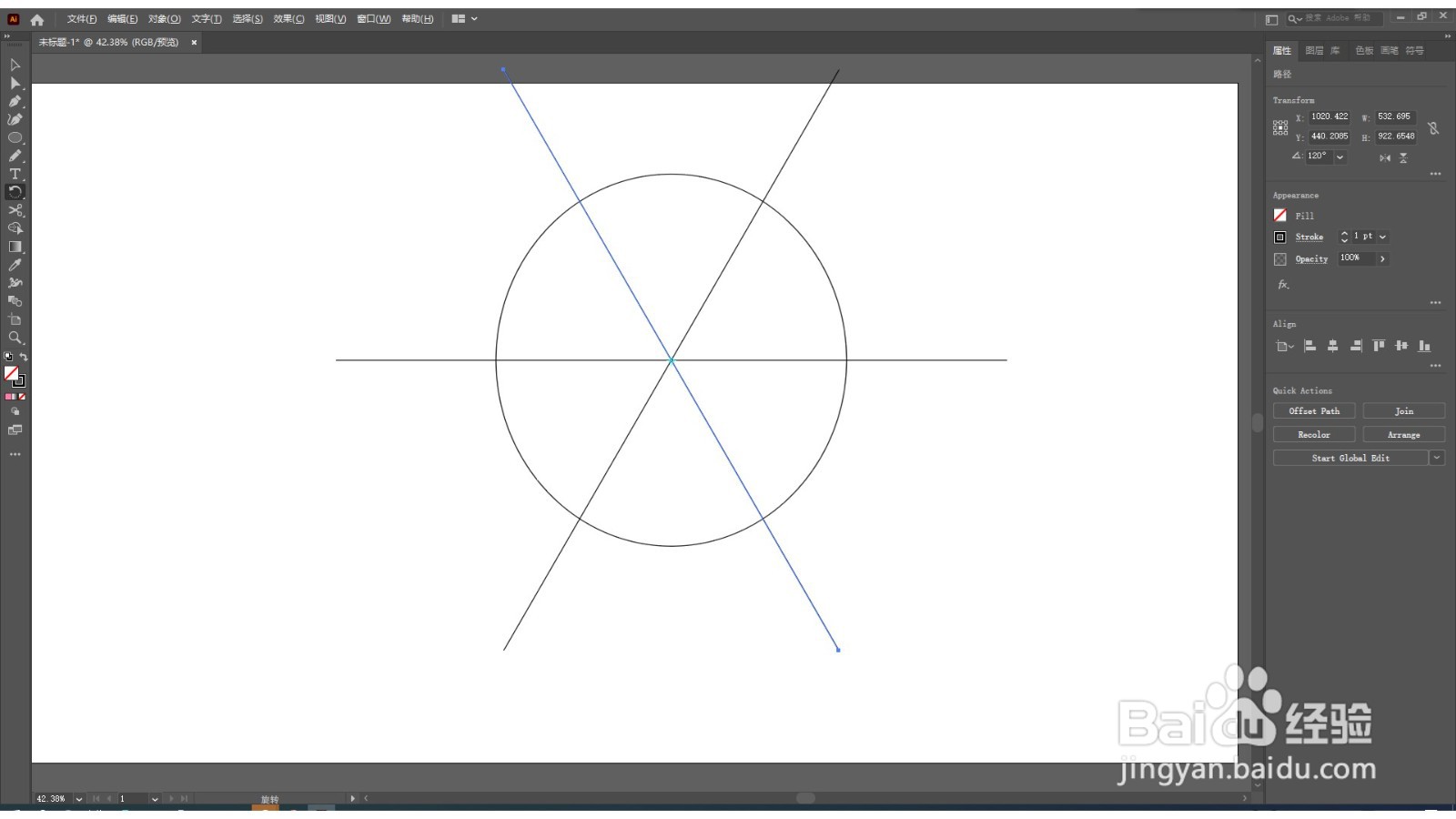Select the Ellipse tool
This screenshot has height=819, width=1456.
click(15, 137)
